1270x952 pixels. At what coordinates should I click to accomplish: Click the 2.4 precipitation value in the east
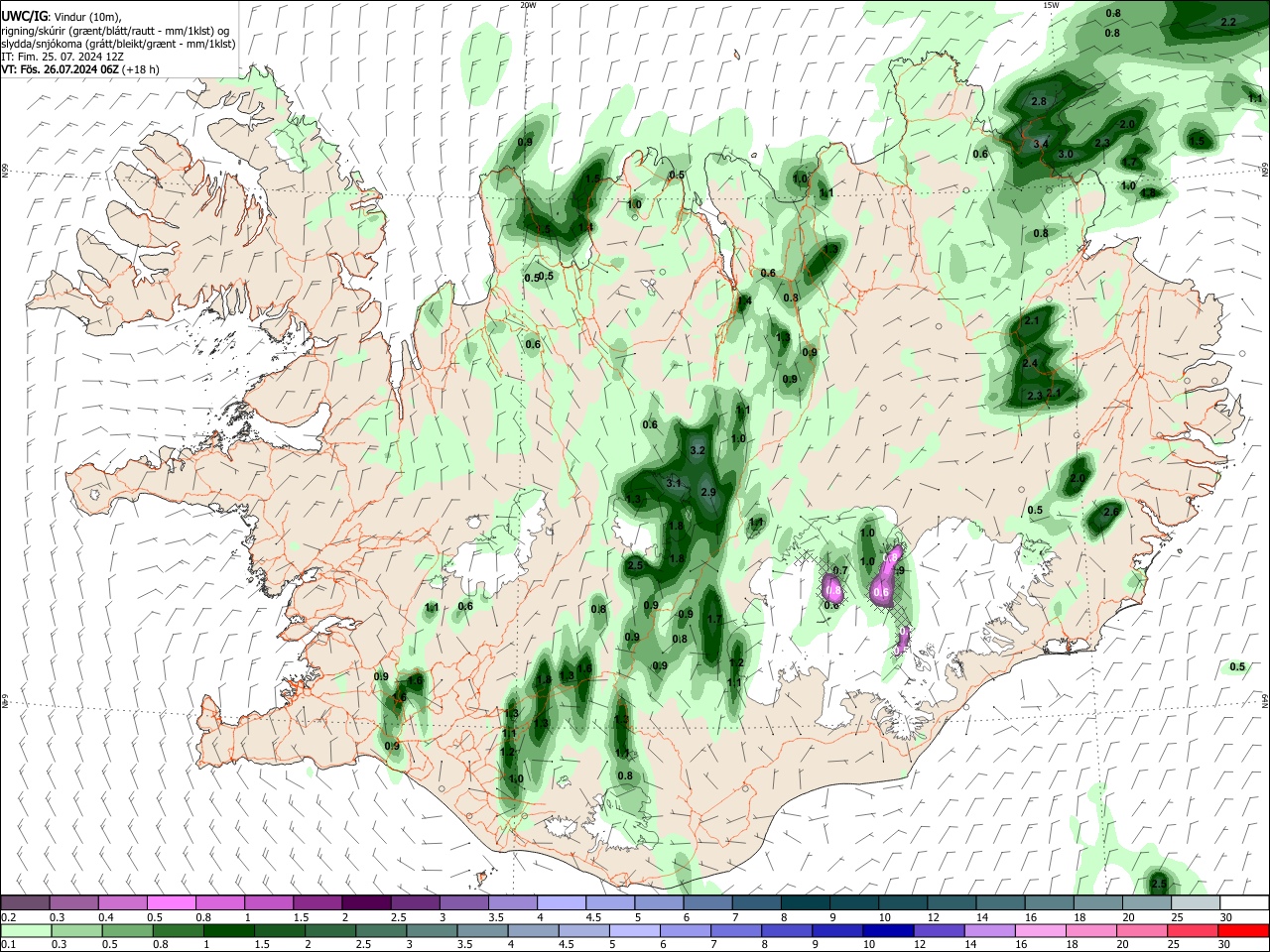pyautogui.click(x=1030, y=364)
